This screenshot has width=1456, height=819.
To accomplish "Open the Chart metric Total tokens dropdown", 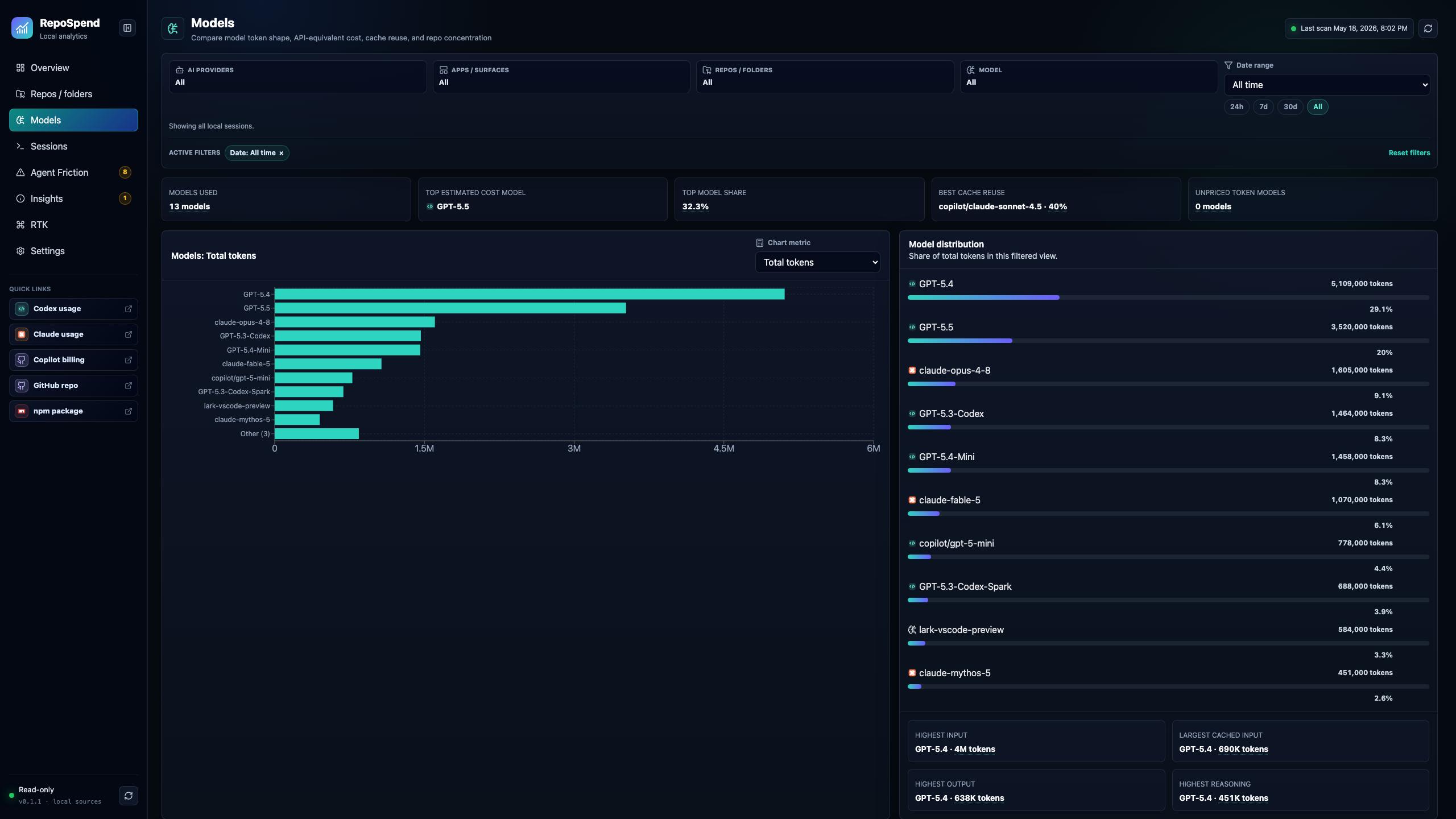I will click(818, 262).
